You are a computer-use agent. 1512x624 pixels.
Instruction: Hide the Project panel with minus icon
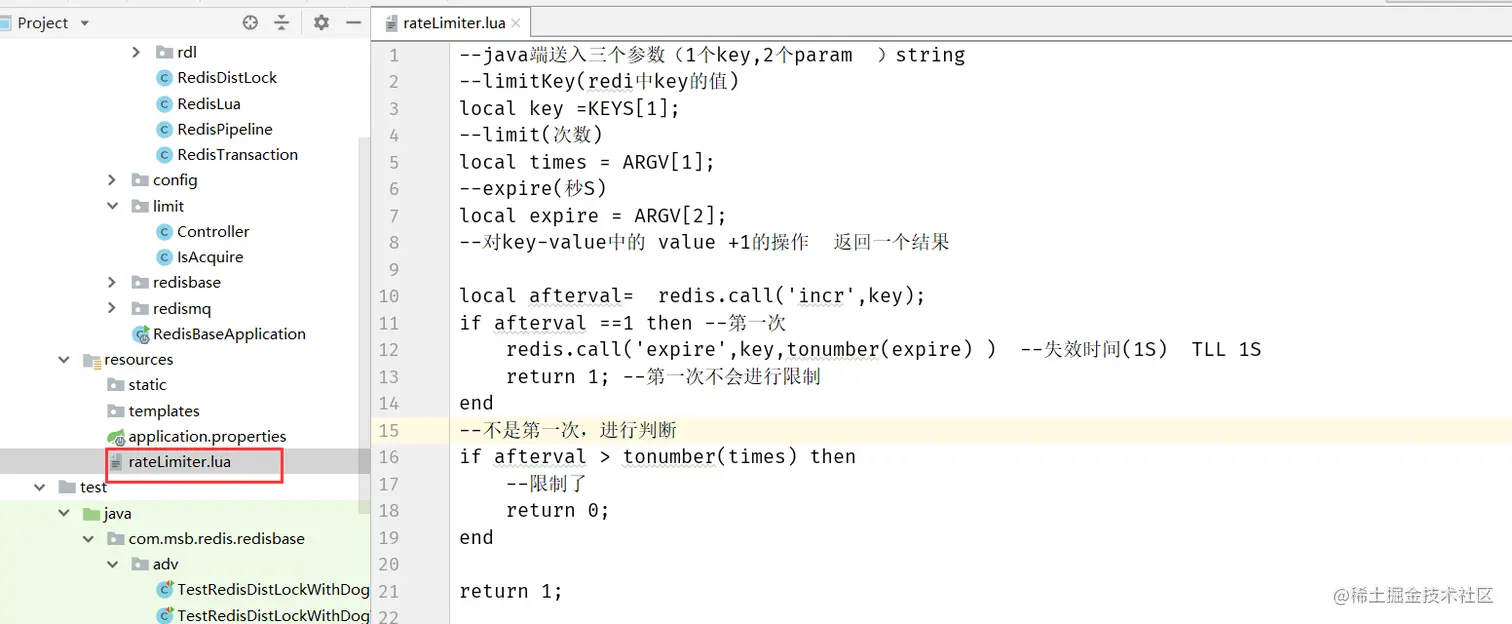click(x=353, y=22)
